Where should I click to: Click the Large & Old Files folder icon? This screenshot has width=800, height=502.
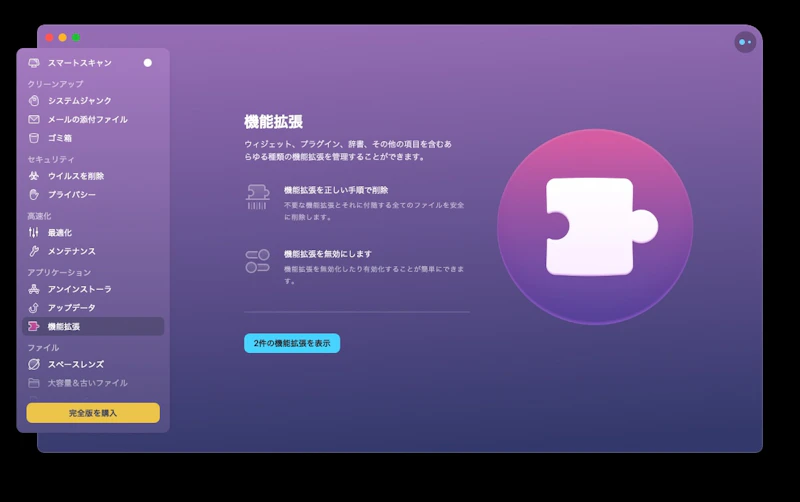pos(34,383)
